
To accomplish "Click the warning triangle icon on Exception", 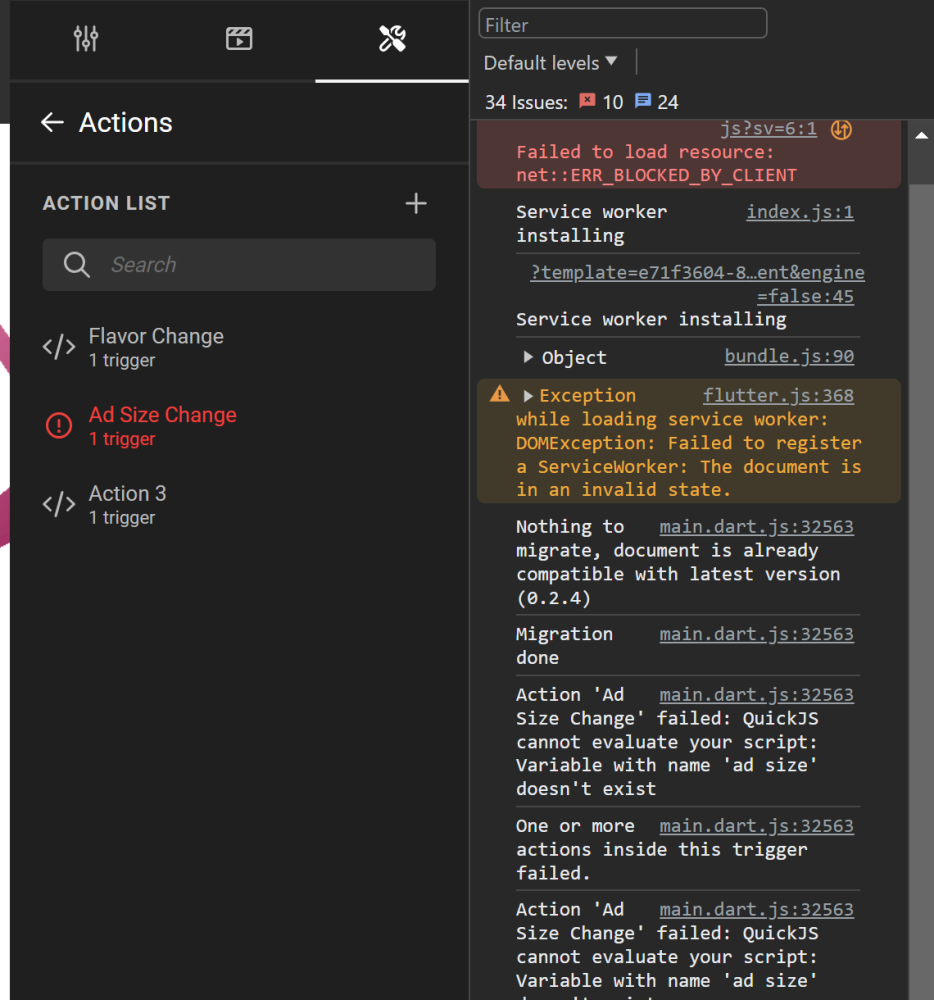I will [x=500, y=394].
